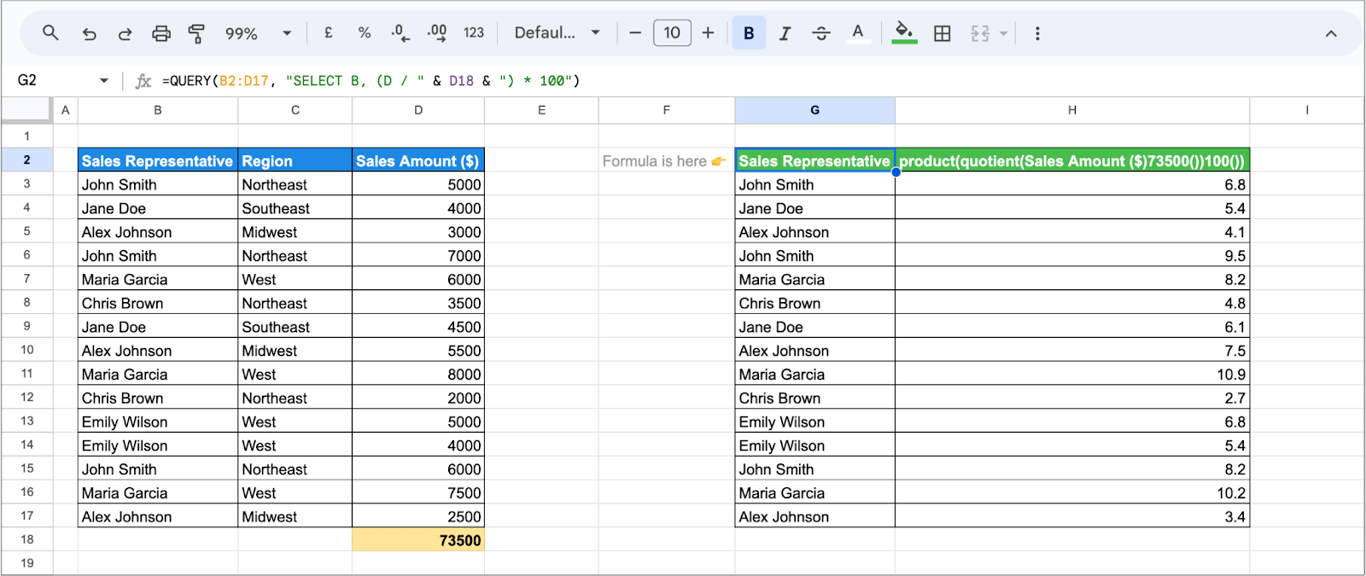Screen dimensions: 1366x576
Task: Click into the formula bar
Action: [760, 80]
